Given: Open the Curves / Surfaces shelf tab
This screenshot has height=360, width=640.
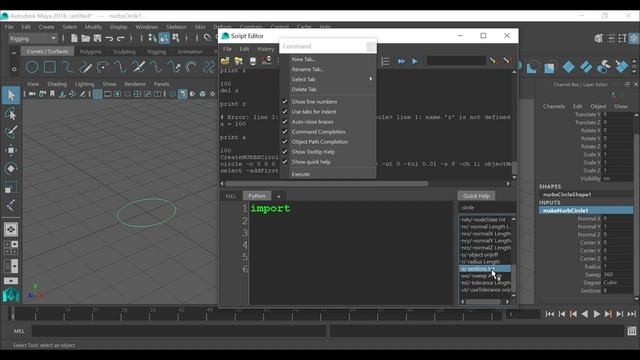Looking at the screenshot, I should point(47,51).
